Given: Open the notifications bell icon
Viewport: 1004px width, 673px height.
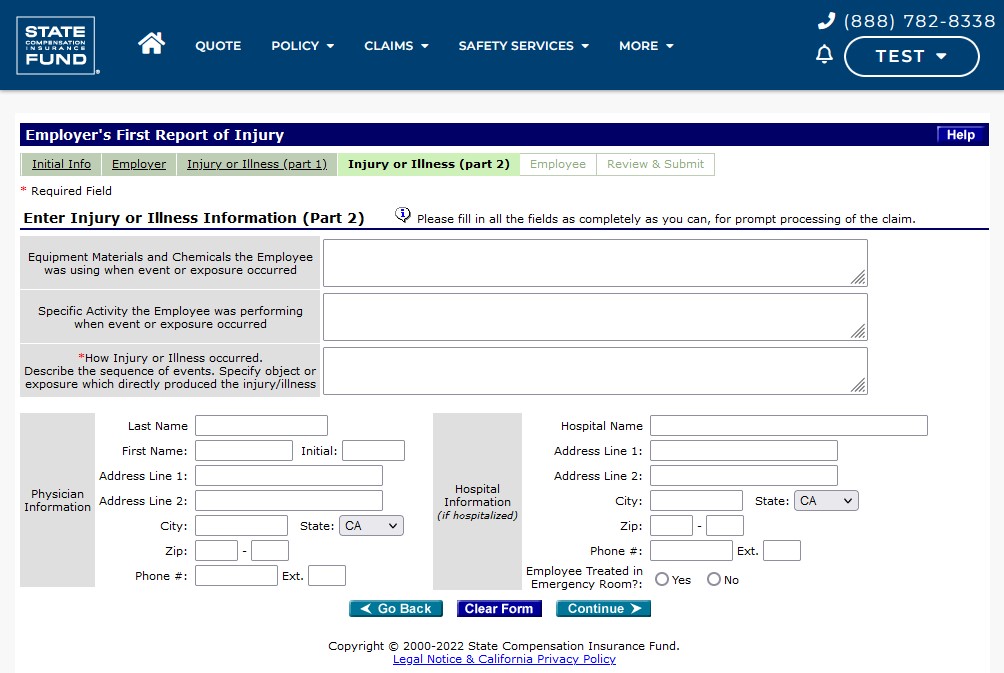Looking at the screenshot, I should coord(824,55).
